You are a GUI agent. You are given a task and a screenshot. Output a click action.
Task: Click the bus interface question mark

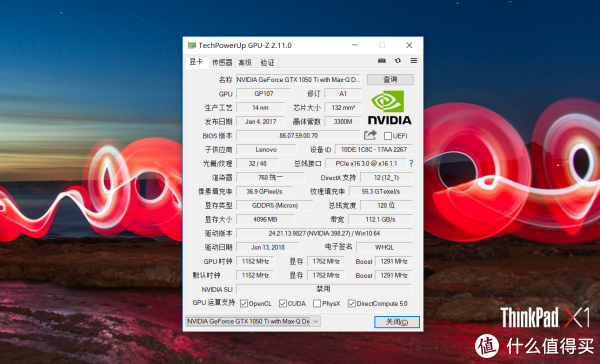point(411,163)
